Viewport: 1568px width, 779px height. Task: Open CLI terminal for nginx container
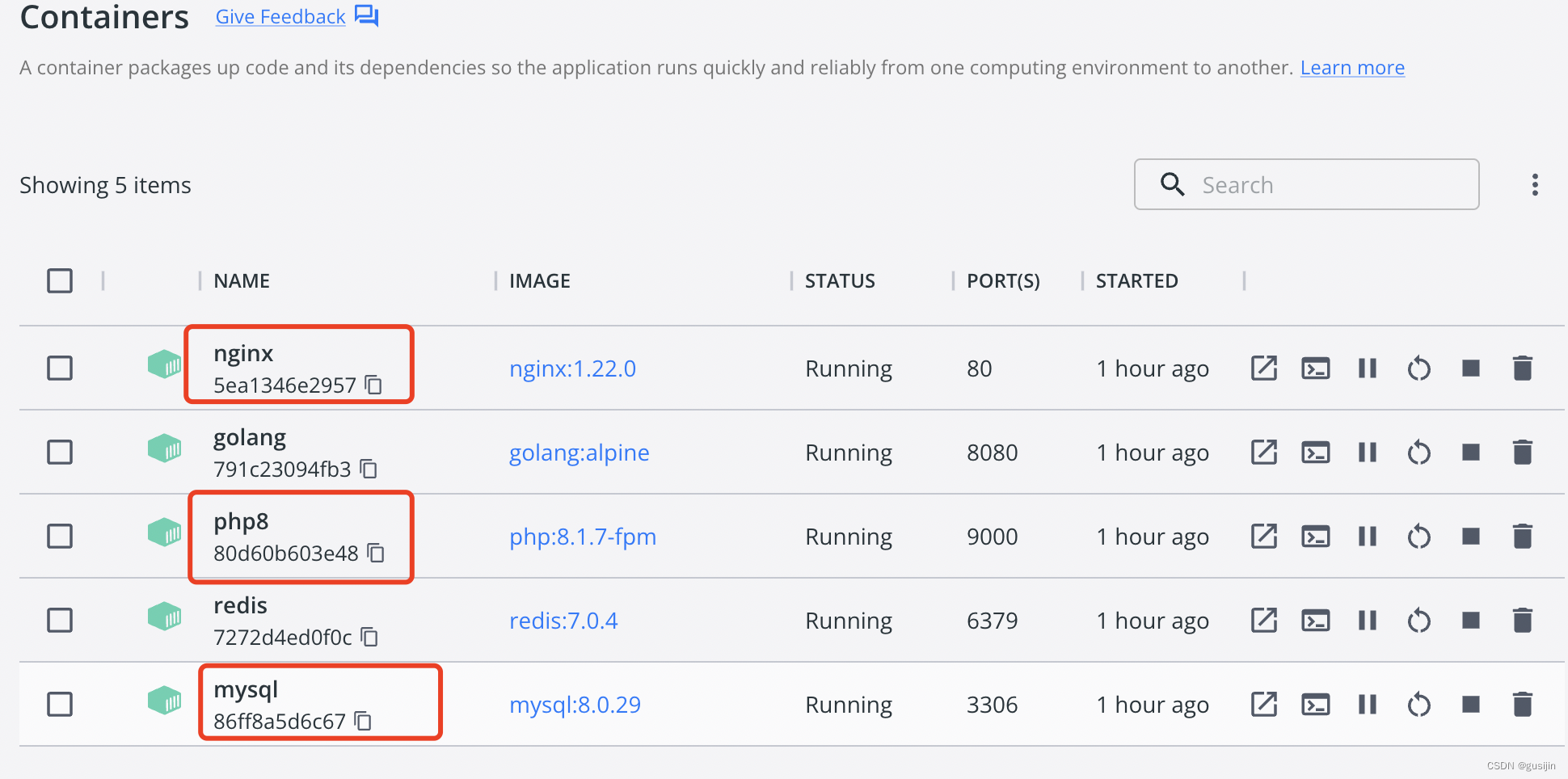(x=1316, y=368)
